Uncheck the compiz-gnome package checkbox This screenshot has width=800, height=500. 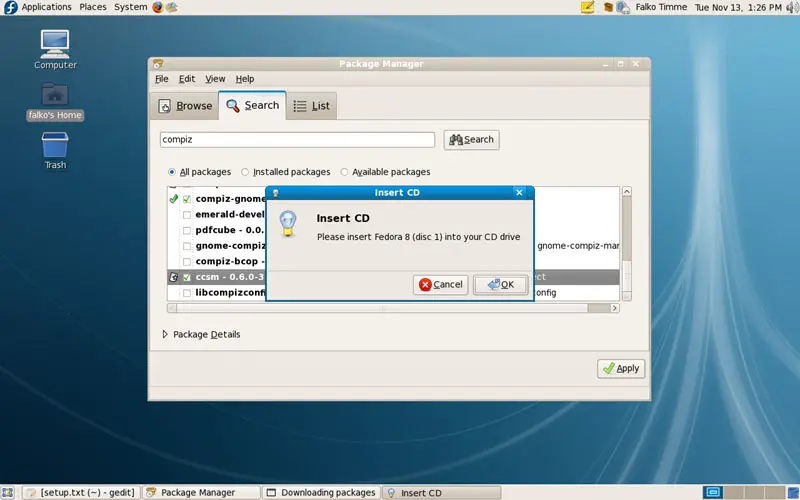(187, 199)
